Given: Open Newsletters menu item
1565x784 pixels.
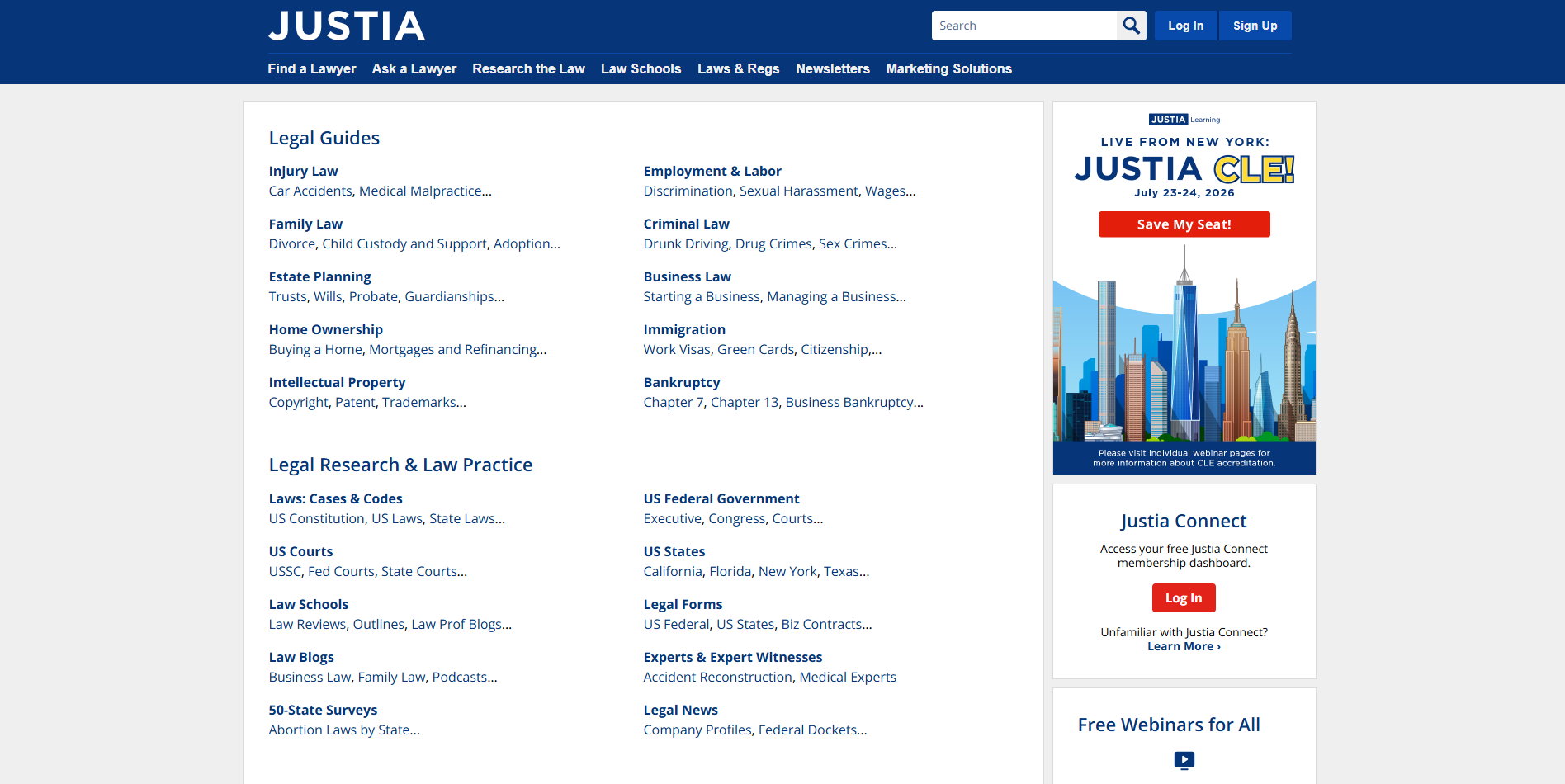Looking at the screenshot, I should pyautogui.click(x=833, y=68).
